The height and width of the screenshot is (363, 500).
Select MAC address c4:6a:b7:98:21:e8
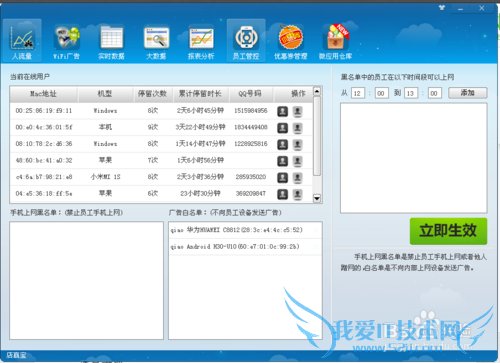[44, 177]
